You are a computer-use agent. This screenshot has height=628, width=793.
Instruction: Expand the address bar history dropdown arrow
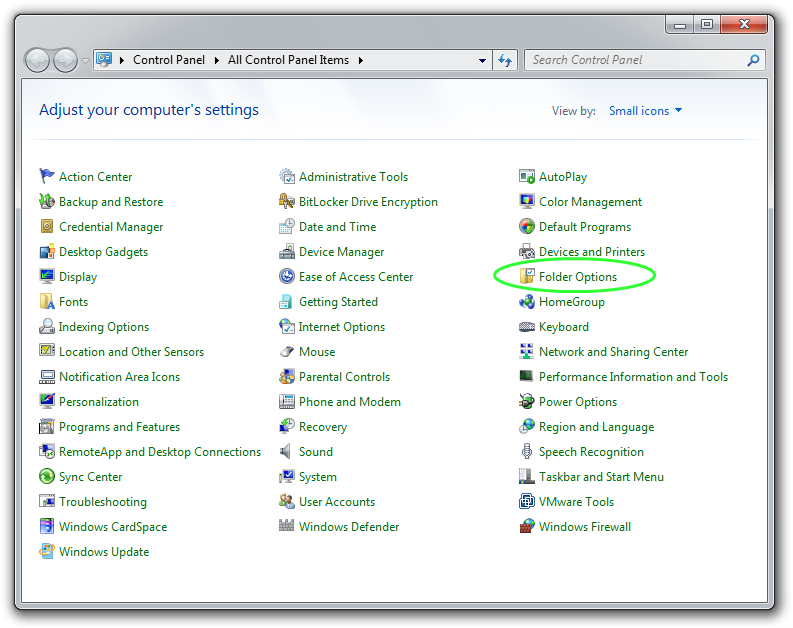tap(482, 60)
